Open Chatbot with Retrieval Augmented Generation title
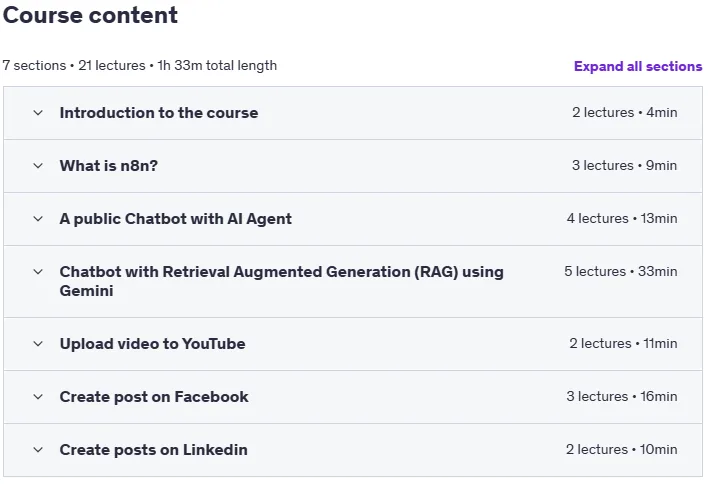The height and width of the screenshot is (484, 709). [x=281, y=281]
